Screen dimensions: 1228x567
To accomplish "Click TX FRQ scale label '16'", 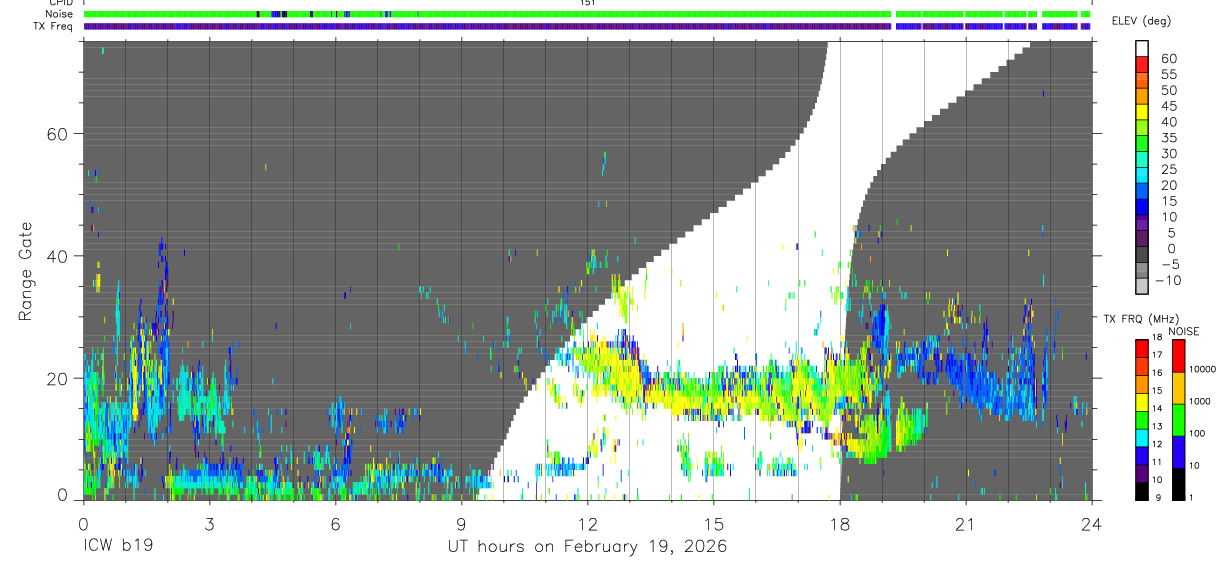I will pos(1157,373).
